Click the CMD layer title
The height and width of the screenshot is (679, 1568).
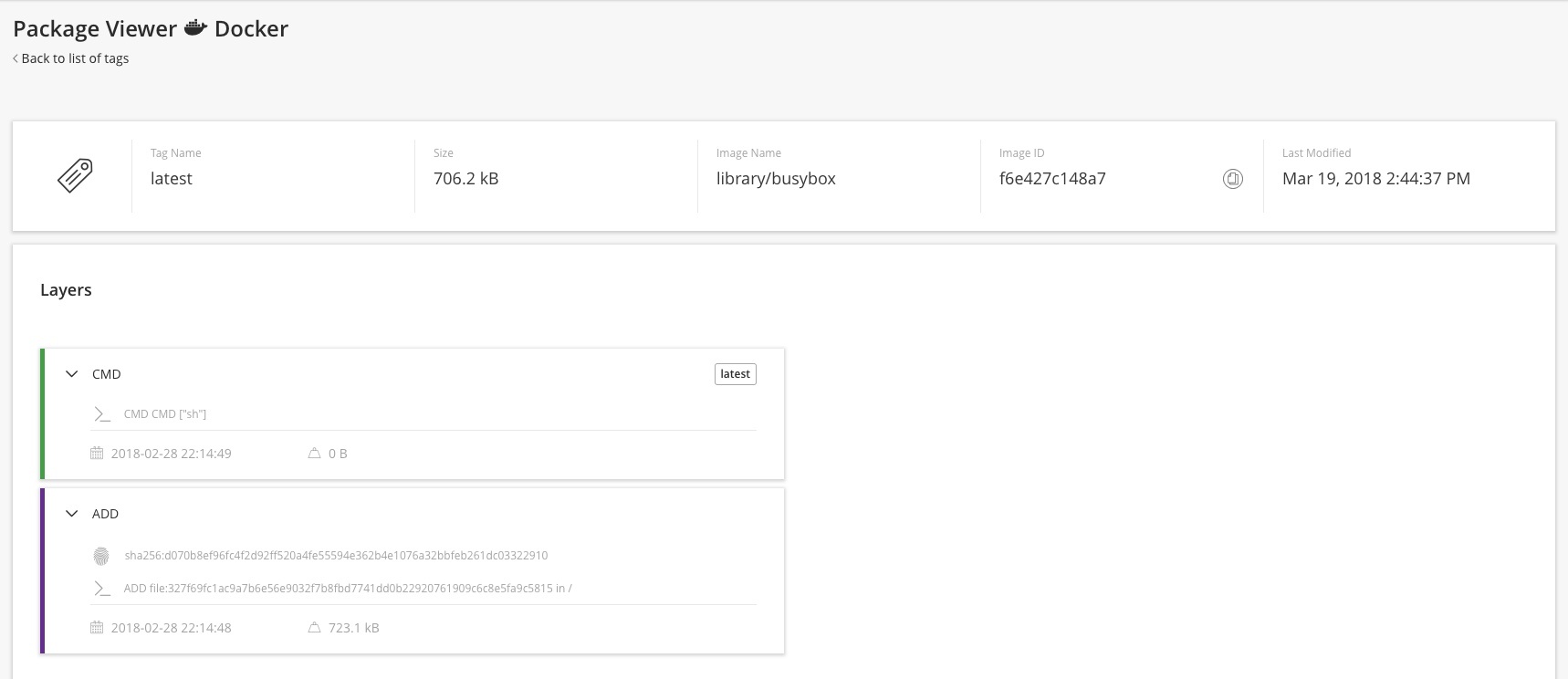tap(107, 374)
